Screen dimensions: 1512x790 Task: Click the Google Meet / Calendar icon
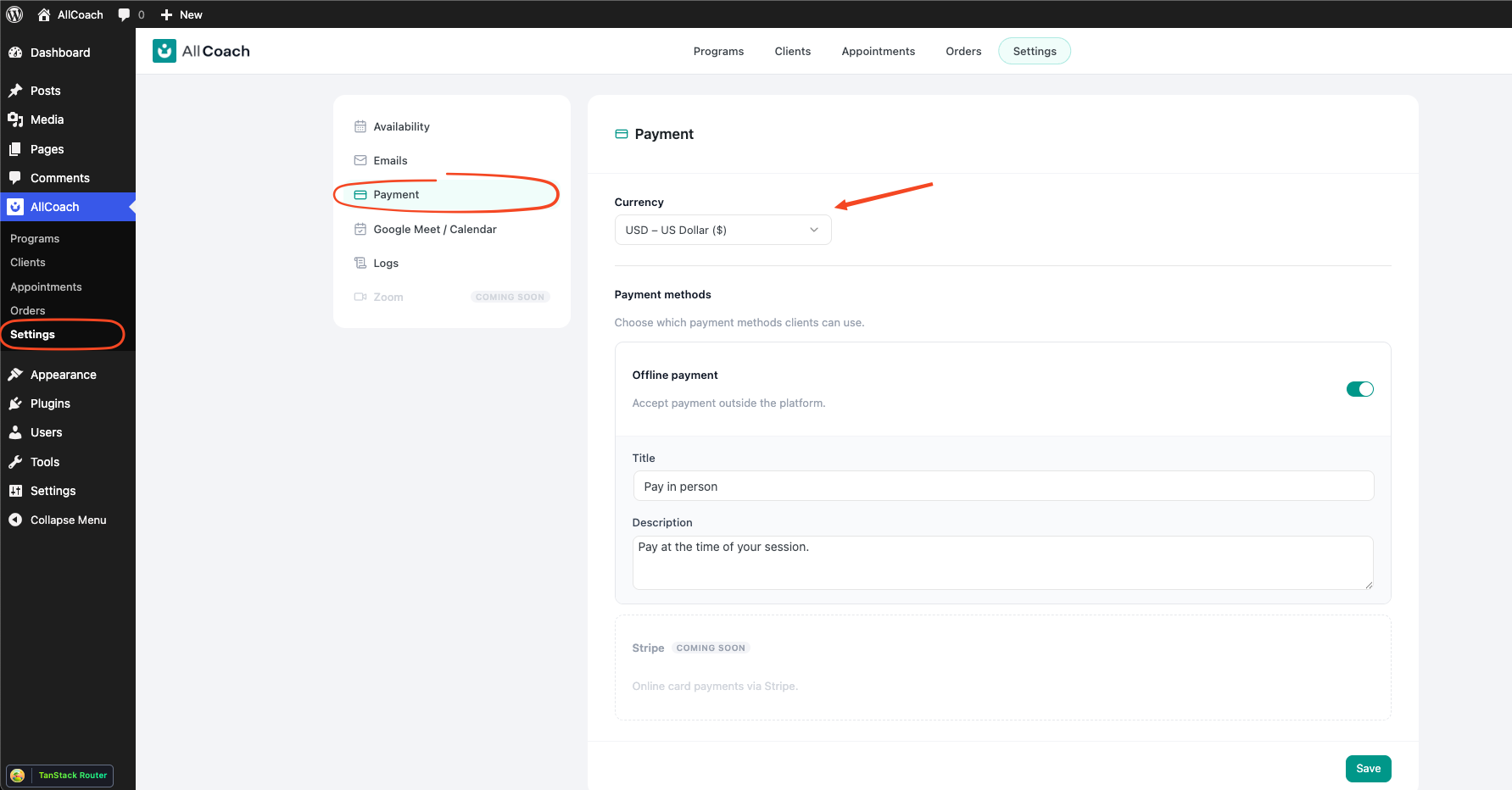tap(360, 229)
